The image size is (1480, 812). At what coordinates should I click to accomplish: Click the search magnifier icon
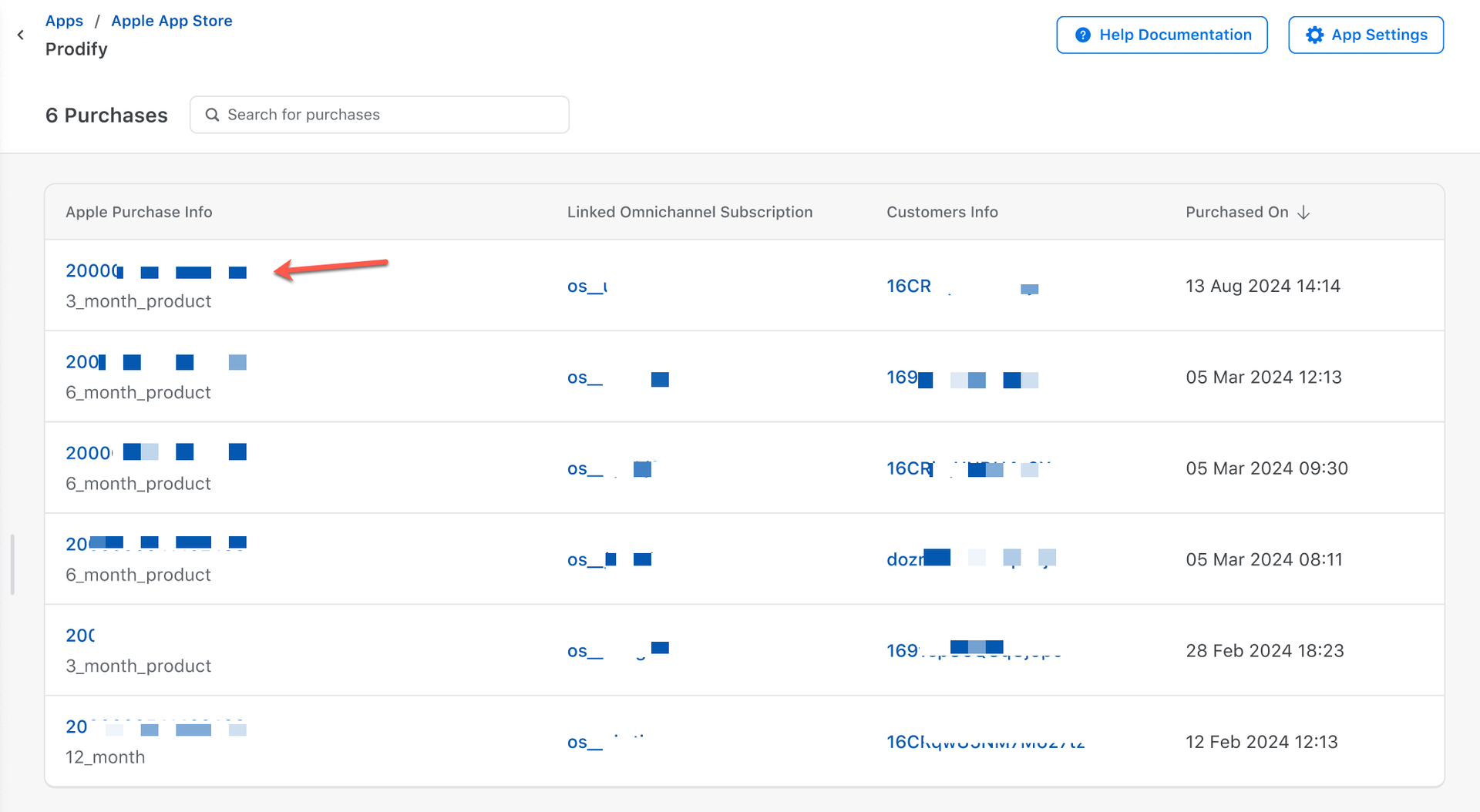212,115
